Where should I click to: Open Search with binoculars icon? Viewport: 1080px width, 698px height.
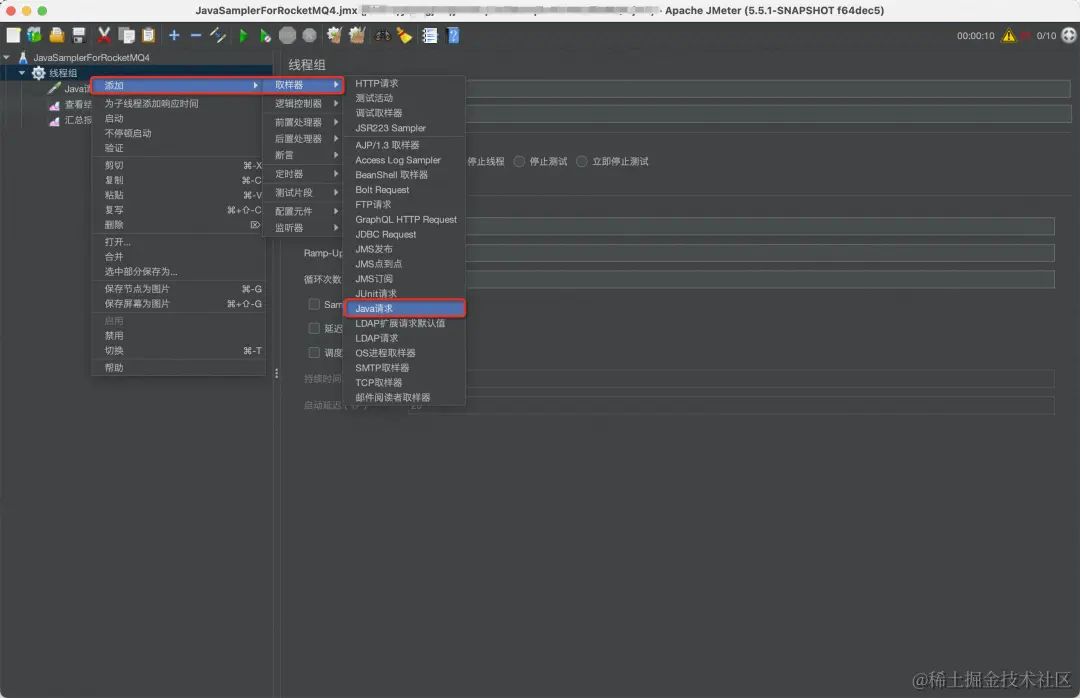pyautogui.click(x=382, y=35)
